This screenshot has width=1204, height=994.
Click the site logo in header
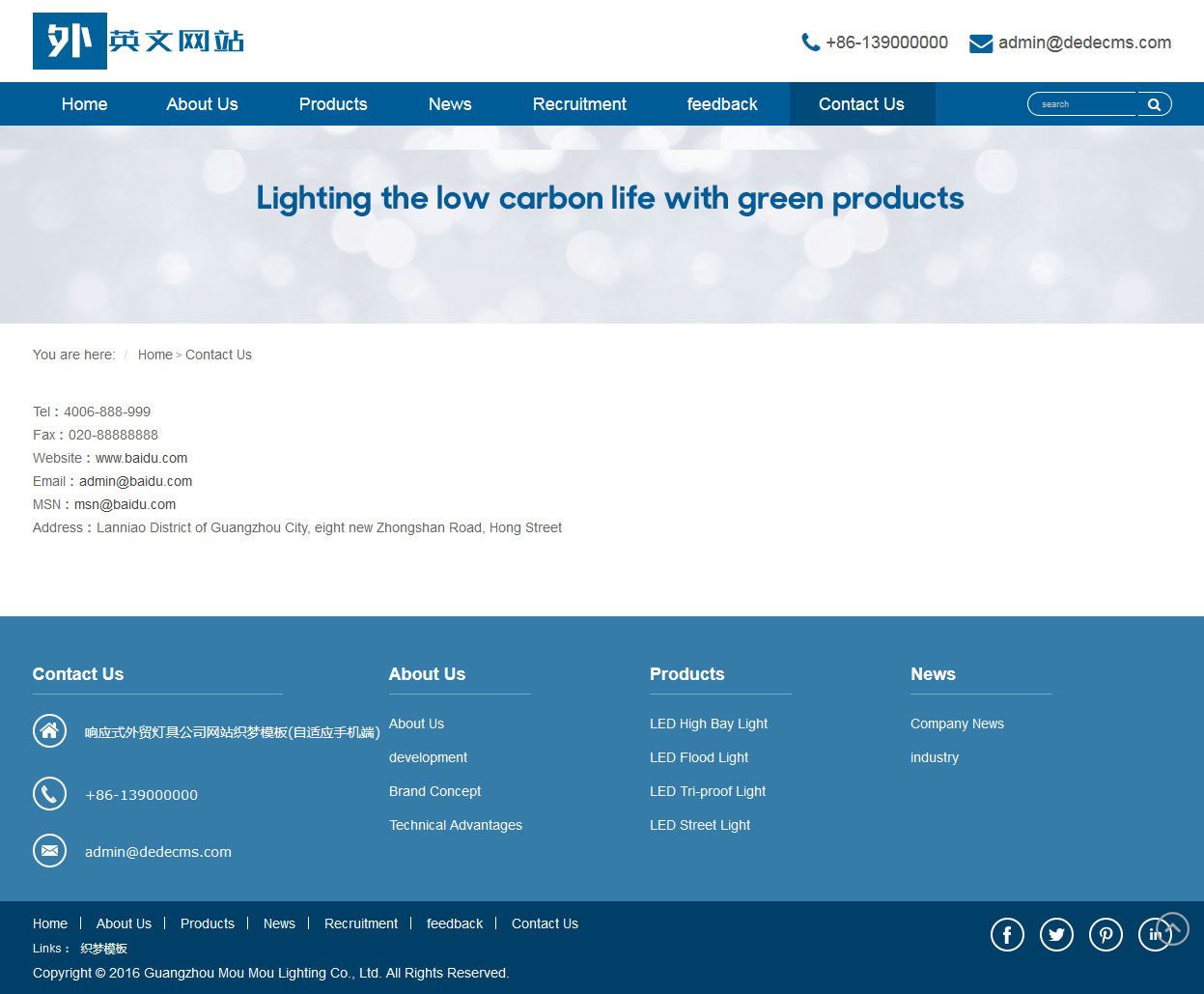pyautogui.click(x=138, y=42)
